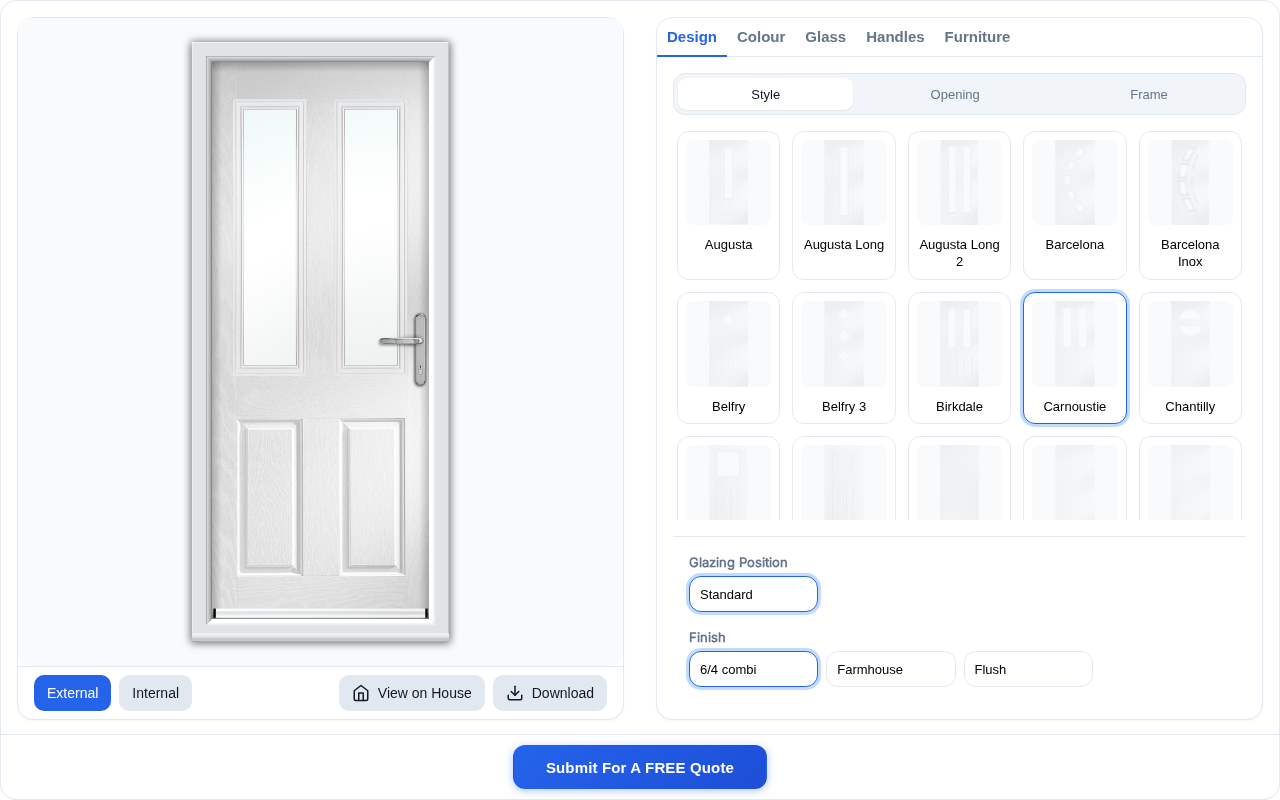Switch to Internal door view
The width and height of the screenshot is (1280, 800).
click(x=155, y=693)
